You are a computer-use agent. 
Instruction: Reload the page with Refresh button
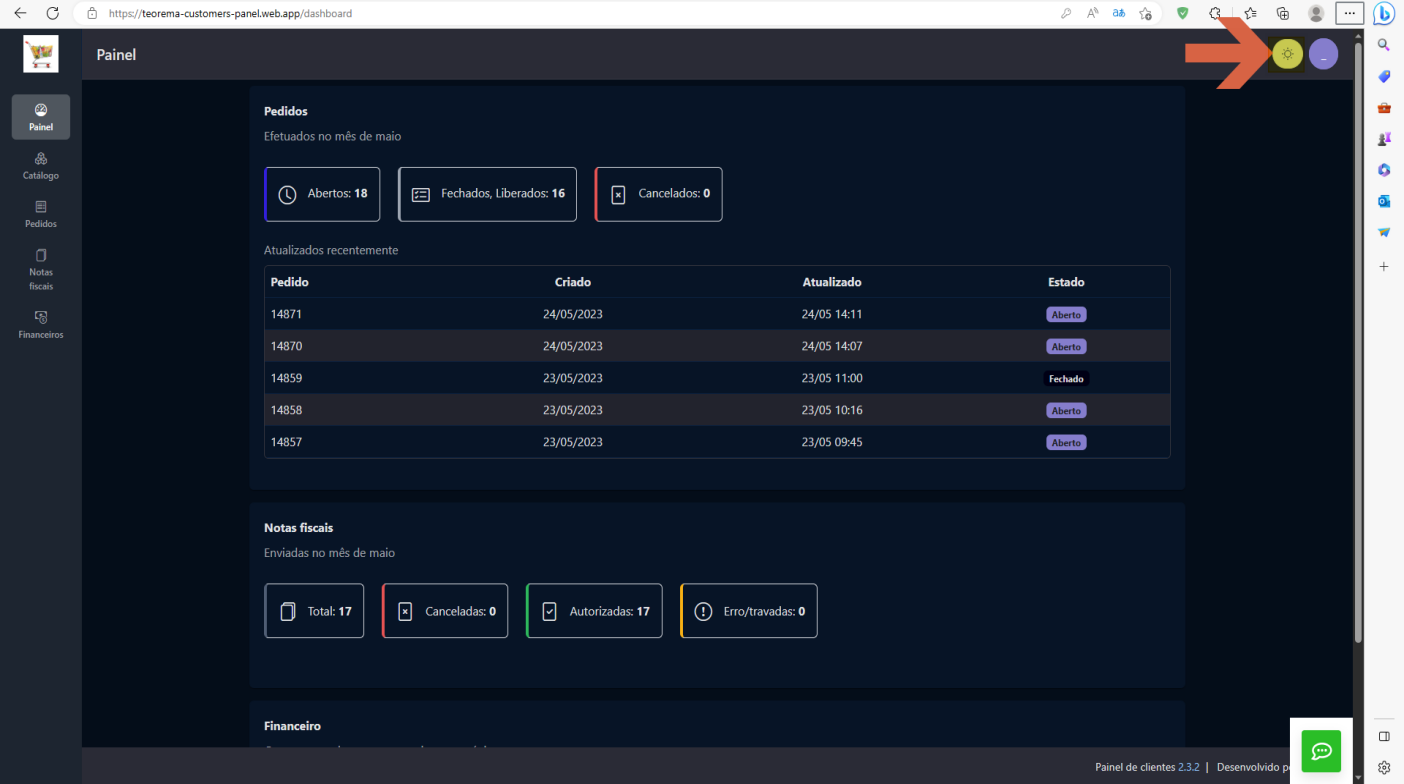click(x=53, y=14)
